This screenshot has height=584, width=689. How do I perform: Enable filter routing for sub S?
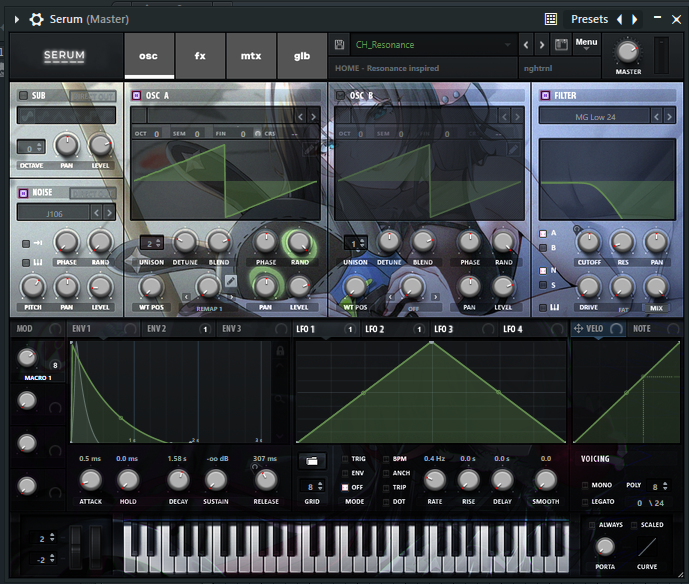pos(543,285)
